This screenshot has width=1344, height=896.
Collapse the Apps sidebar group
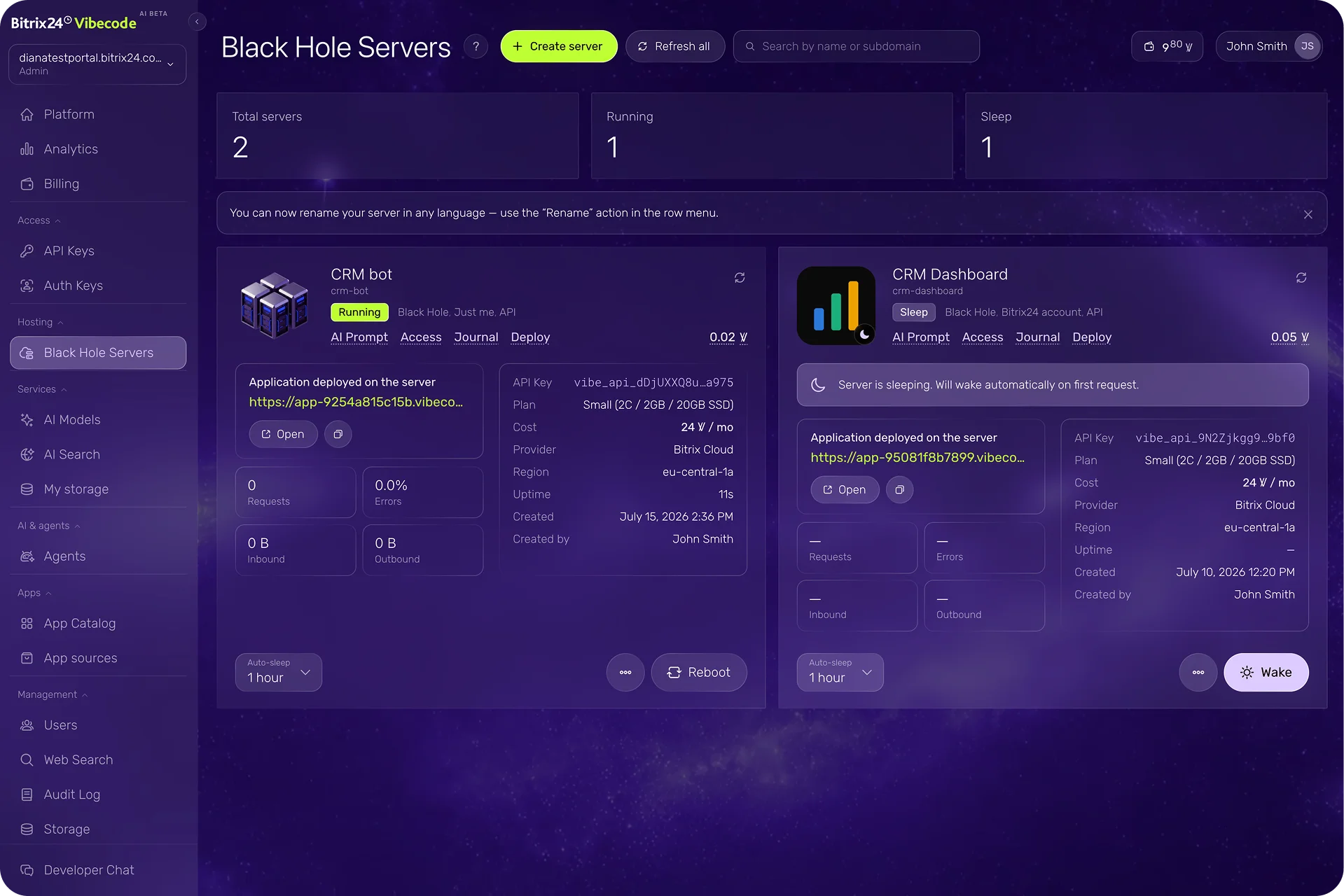point(34,593)
